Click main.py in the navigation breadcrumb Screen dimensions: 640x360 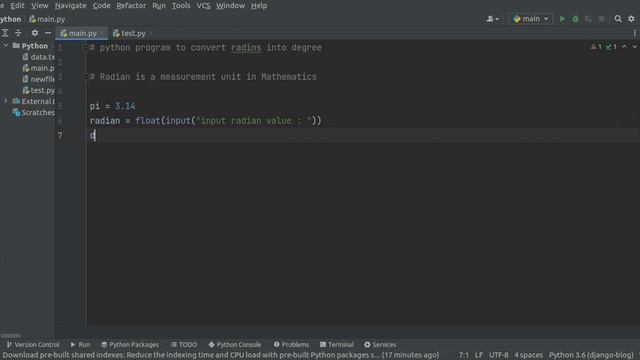point(47,19)
